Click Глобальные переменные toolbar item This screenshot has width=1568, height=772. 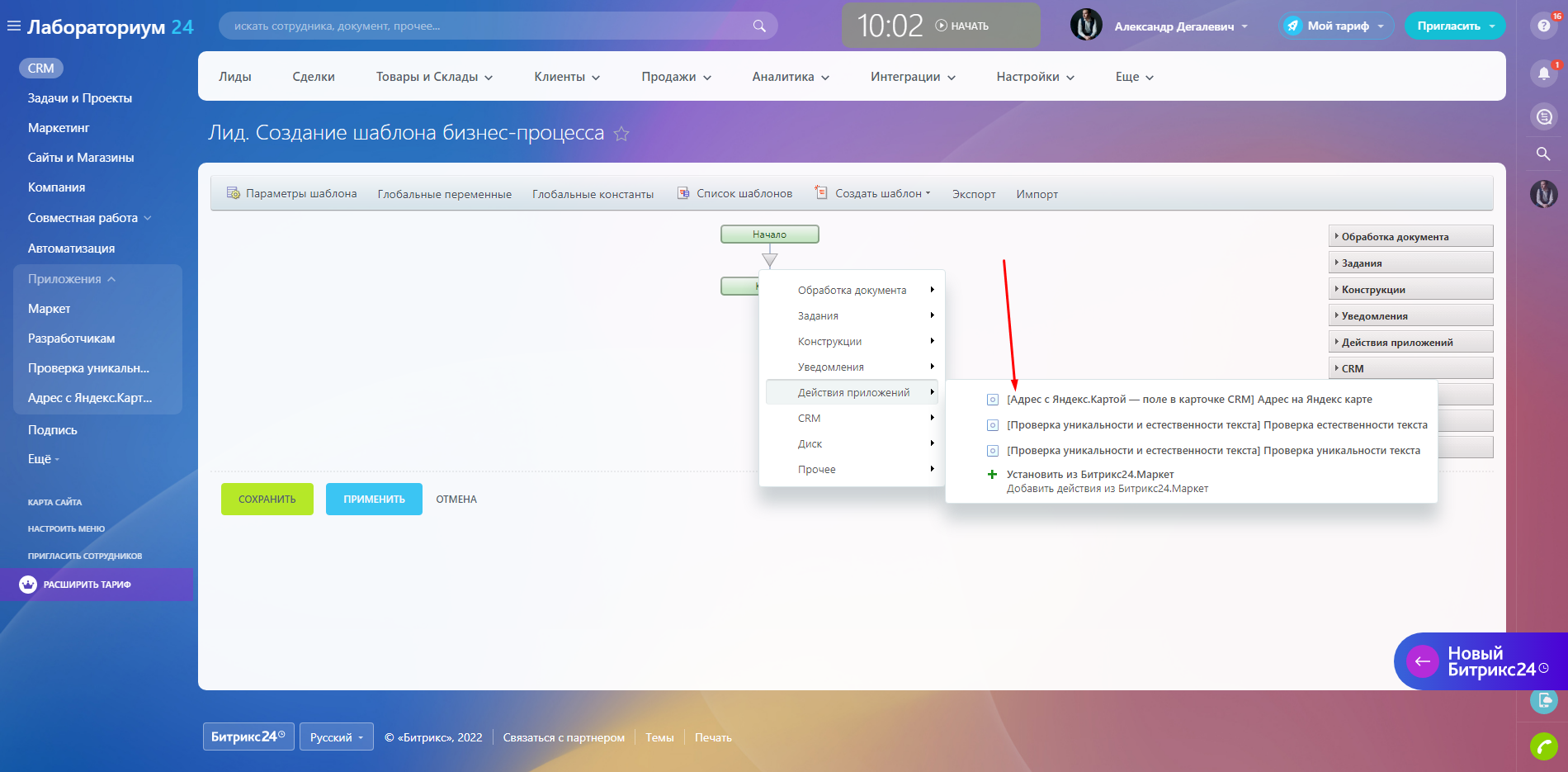[445, 194]
